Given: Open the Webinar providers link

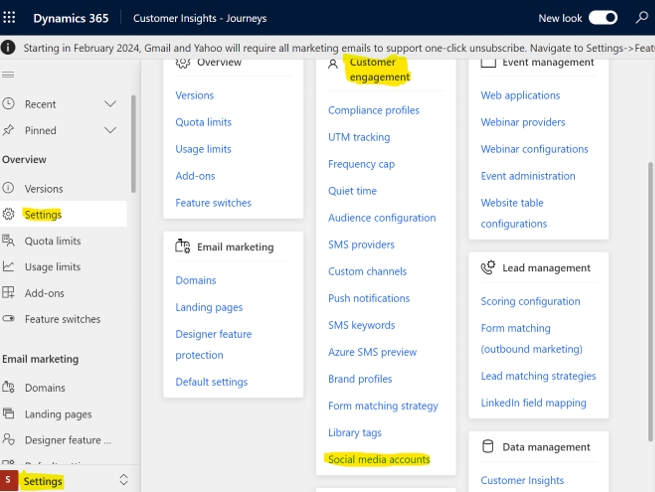Looking at the screenshot, I should click(x=523, y=122).
